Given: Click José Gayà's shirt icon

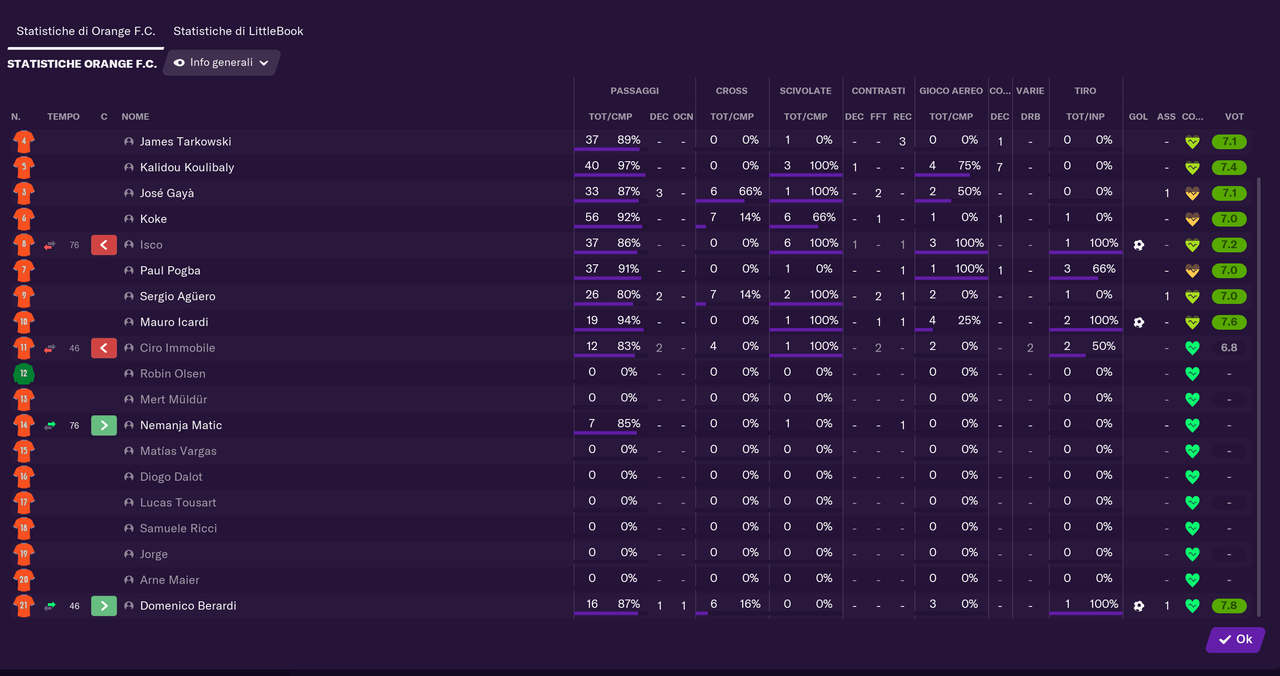Looking at the screenshot, I should 24,193.
